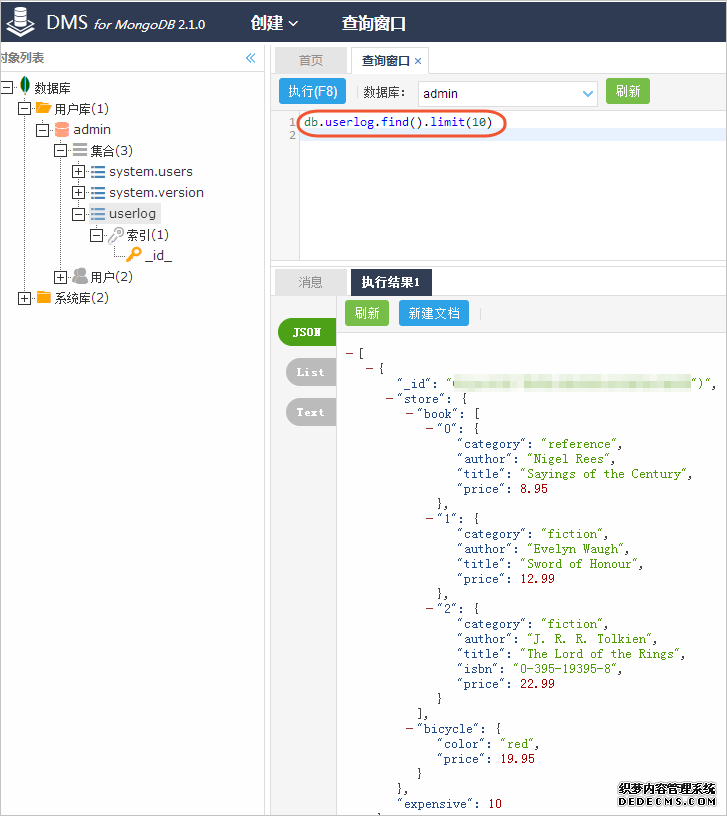Switch result view to List mode
The image size is (727, 816).
pos(309,373)
